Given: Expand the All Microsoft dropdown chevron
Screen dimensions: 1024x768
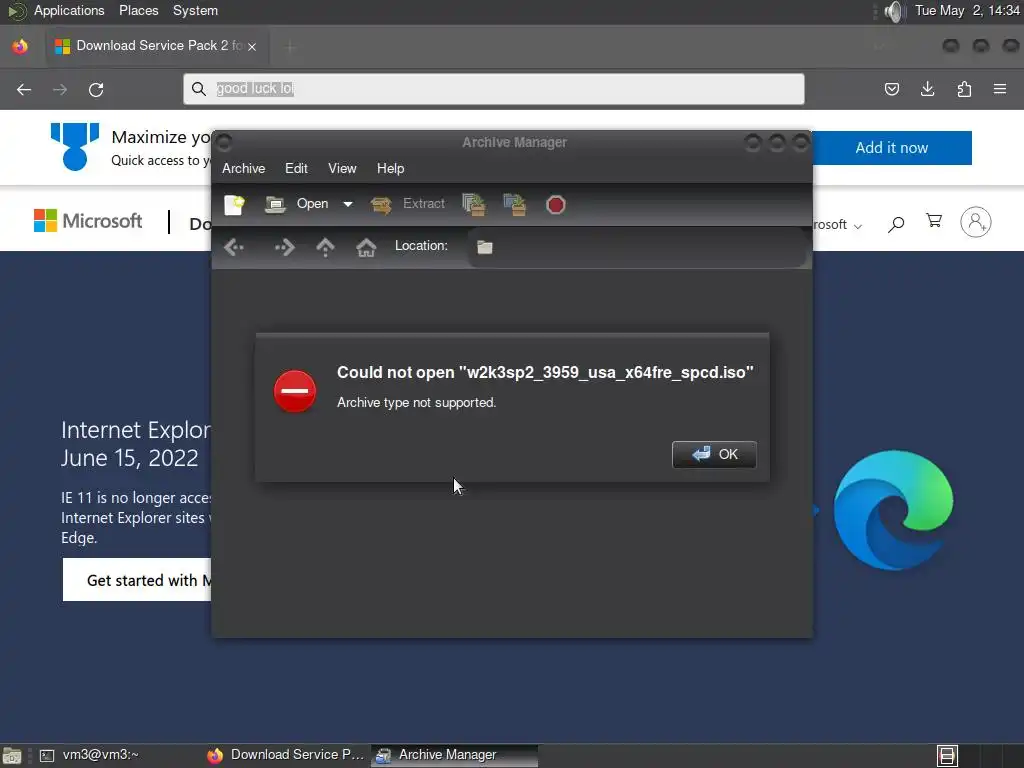Looking at the screenshot, I should point(857,226).
